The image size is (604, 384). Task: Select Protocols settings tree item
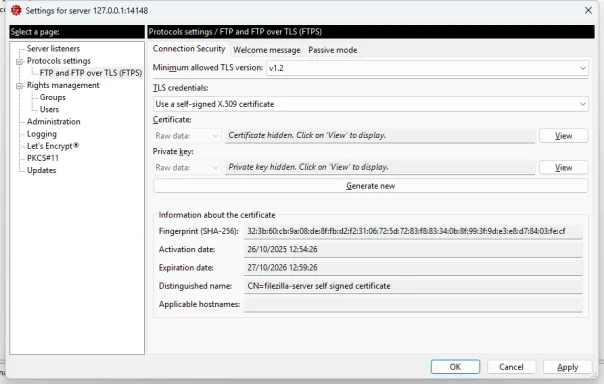pyautogui.click(x=59, y=61)
